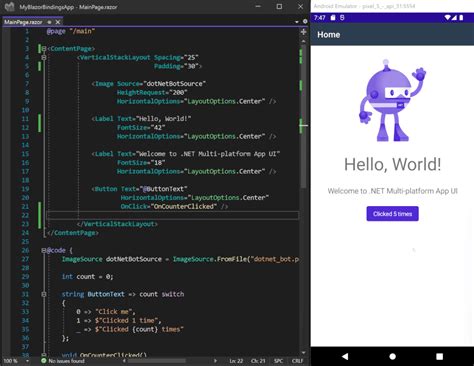Image resolution: width=474 pixels, height=366 pixels.
Task: Open the document list dropdown arrow
Action: 297,22
